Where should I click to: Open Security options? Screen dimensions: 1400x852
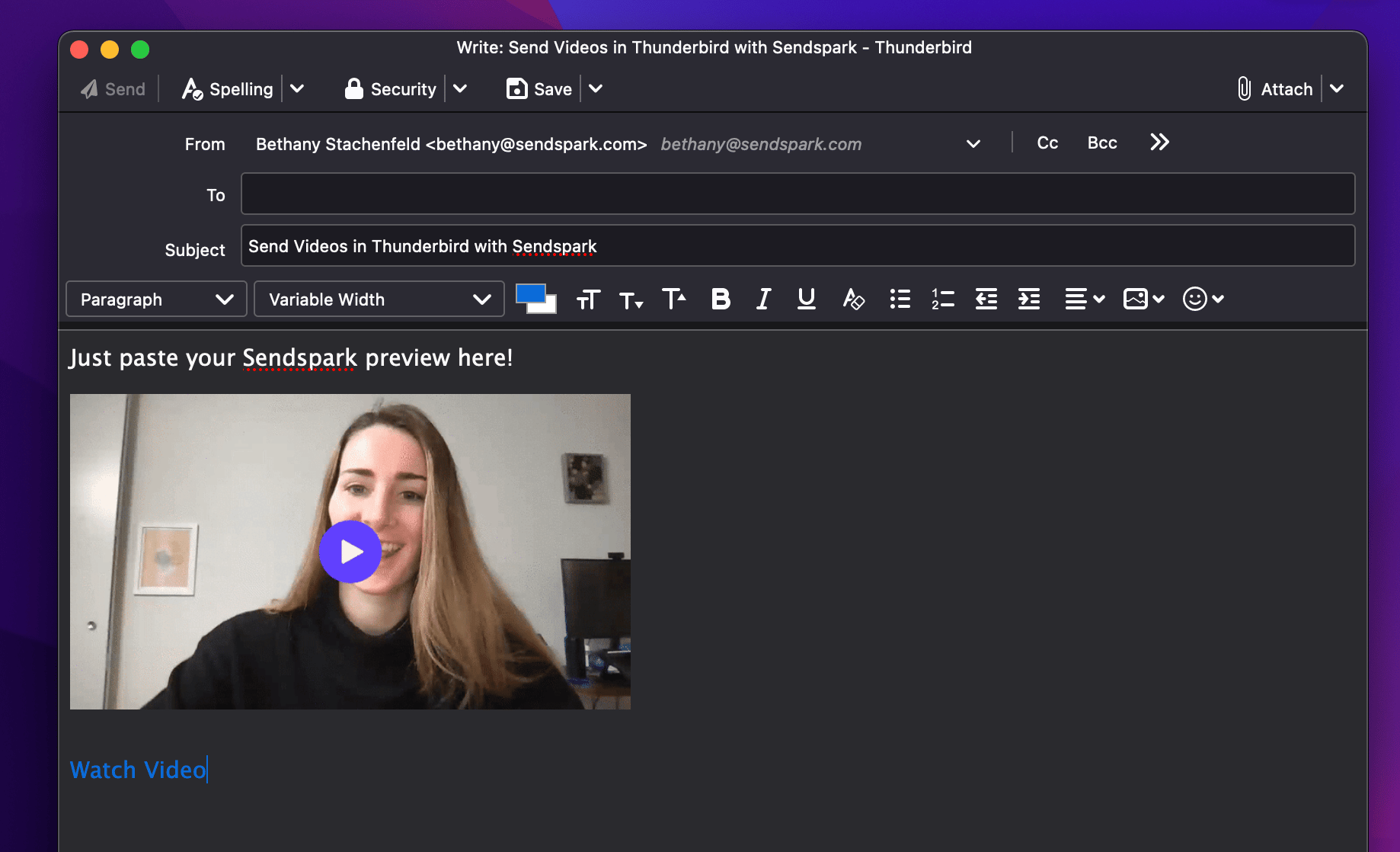point(390,89)
